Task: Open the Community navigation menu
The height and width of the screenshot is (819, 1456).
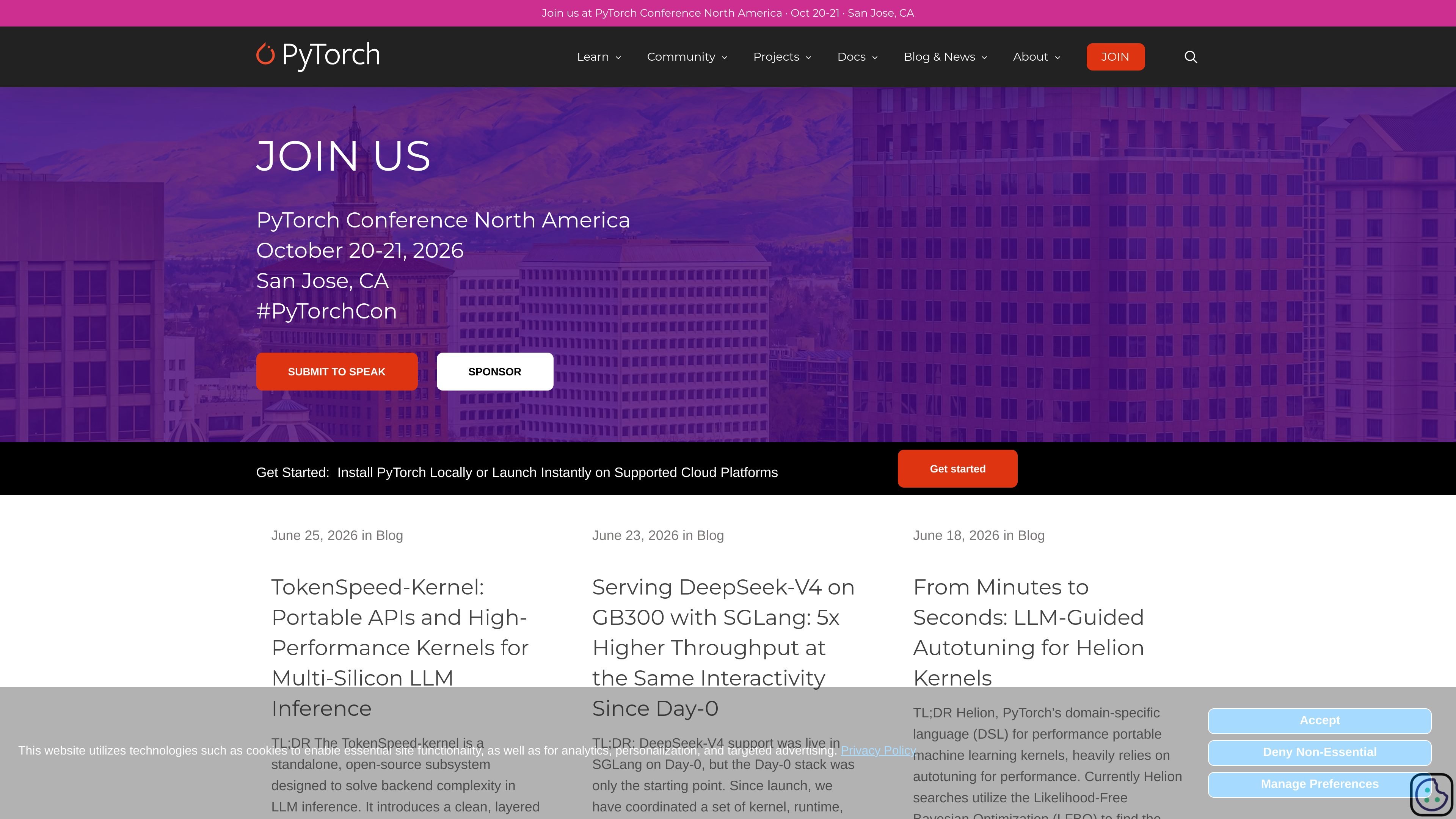Action: [681, 57]
